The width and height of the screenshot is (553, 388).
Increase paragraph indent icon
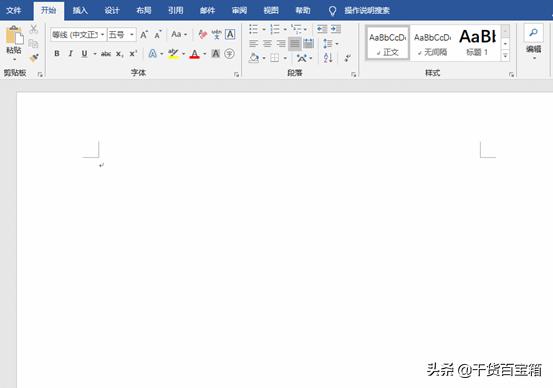tap(335, 29)
